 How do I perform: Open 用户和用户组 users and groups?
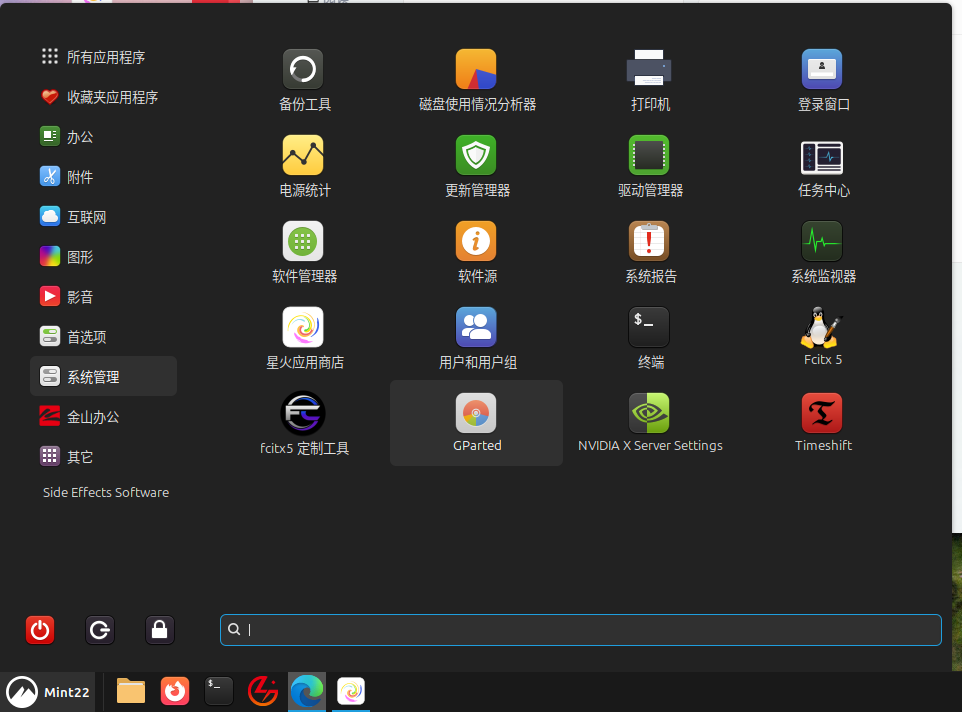click(477, 338)
